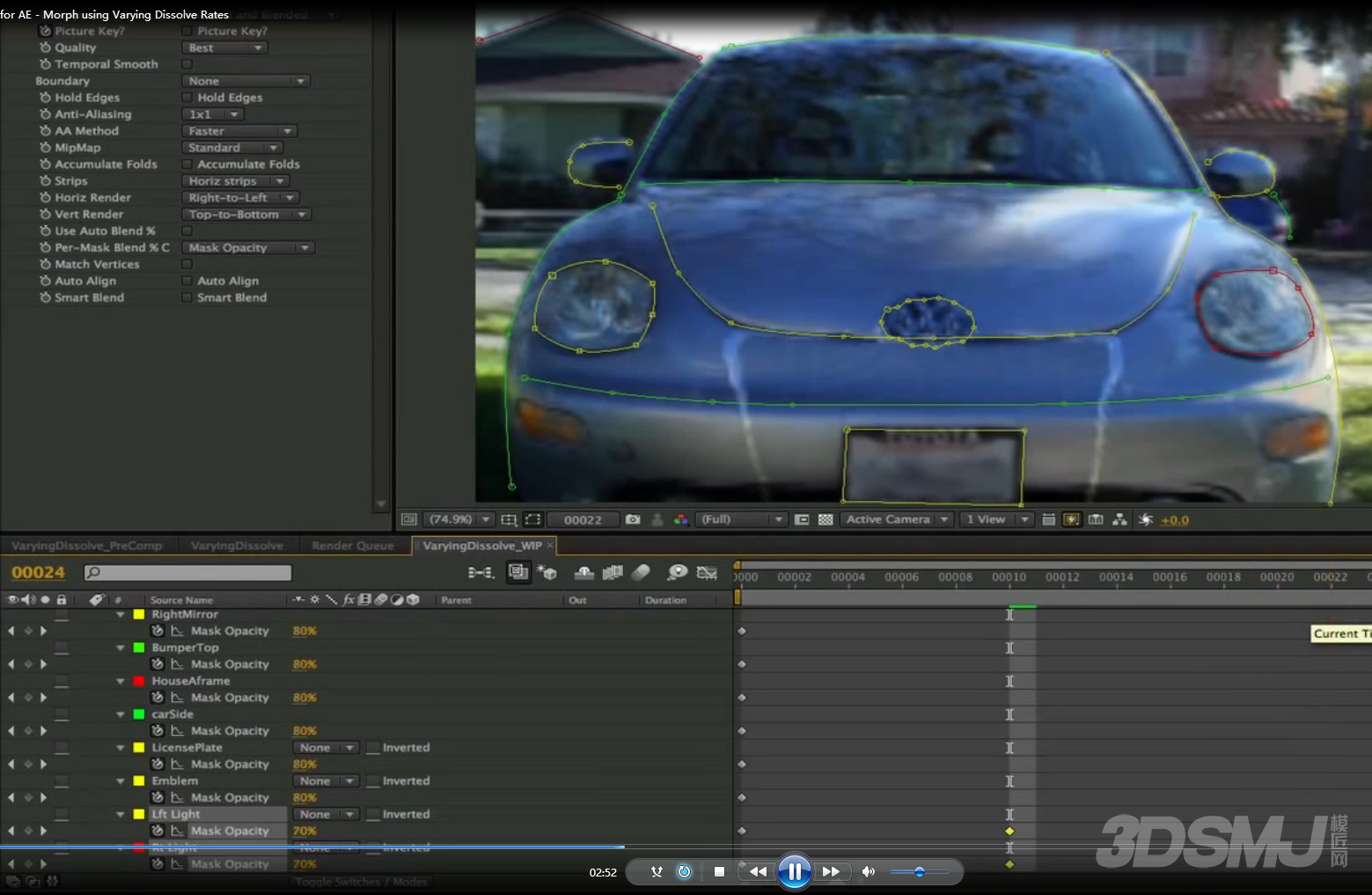The image size is (1372, 895).
Task: Tick the Accumulate Folds checkbox
Action: tap(187, 165)
